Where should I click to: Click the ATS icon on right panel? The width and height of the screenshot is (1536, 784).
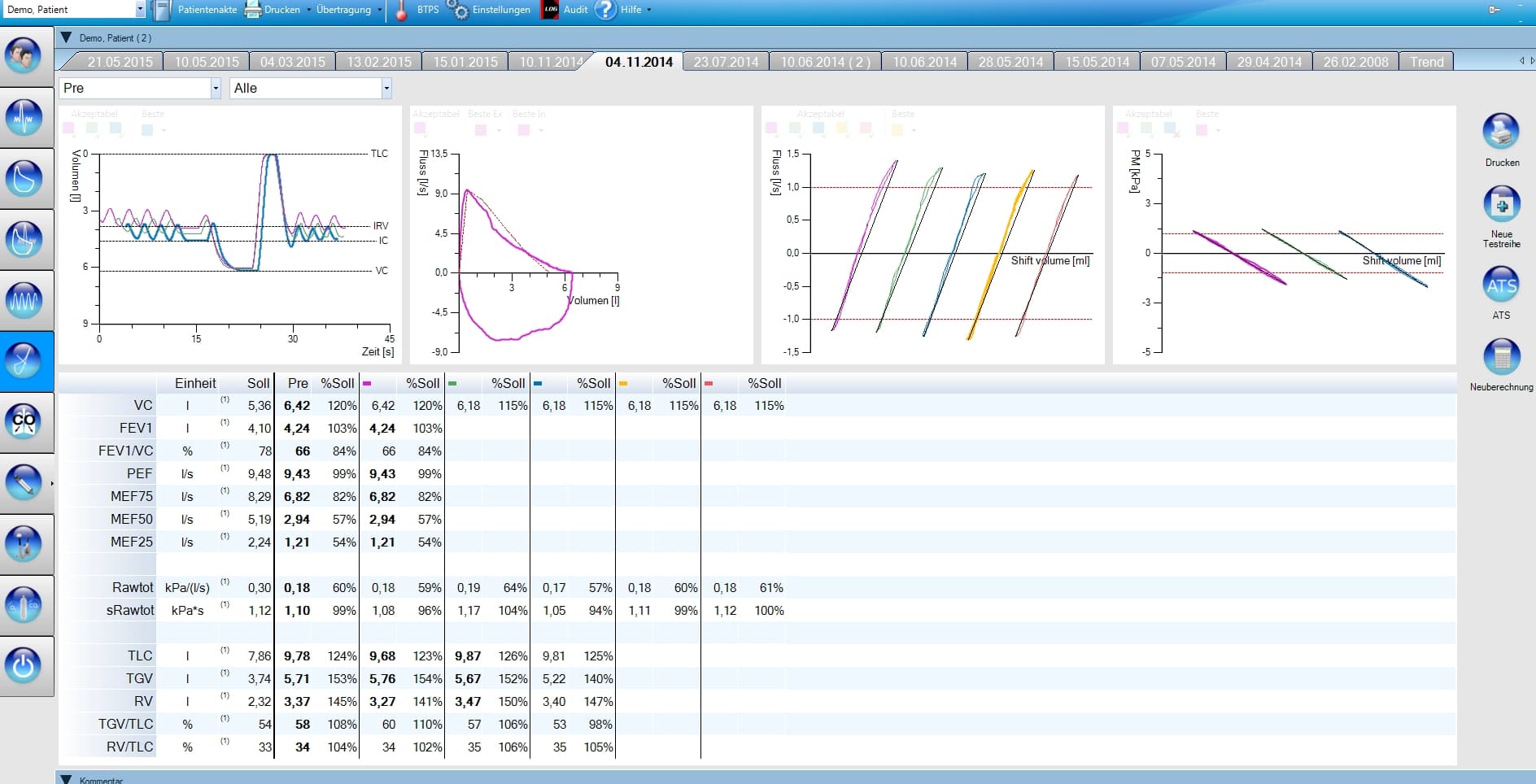pyautogui.click(x=1502, y=285)
